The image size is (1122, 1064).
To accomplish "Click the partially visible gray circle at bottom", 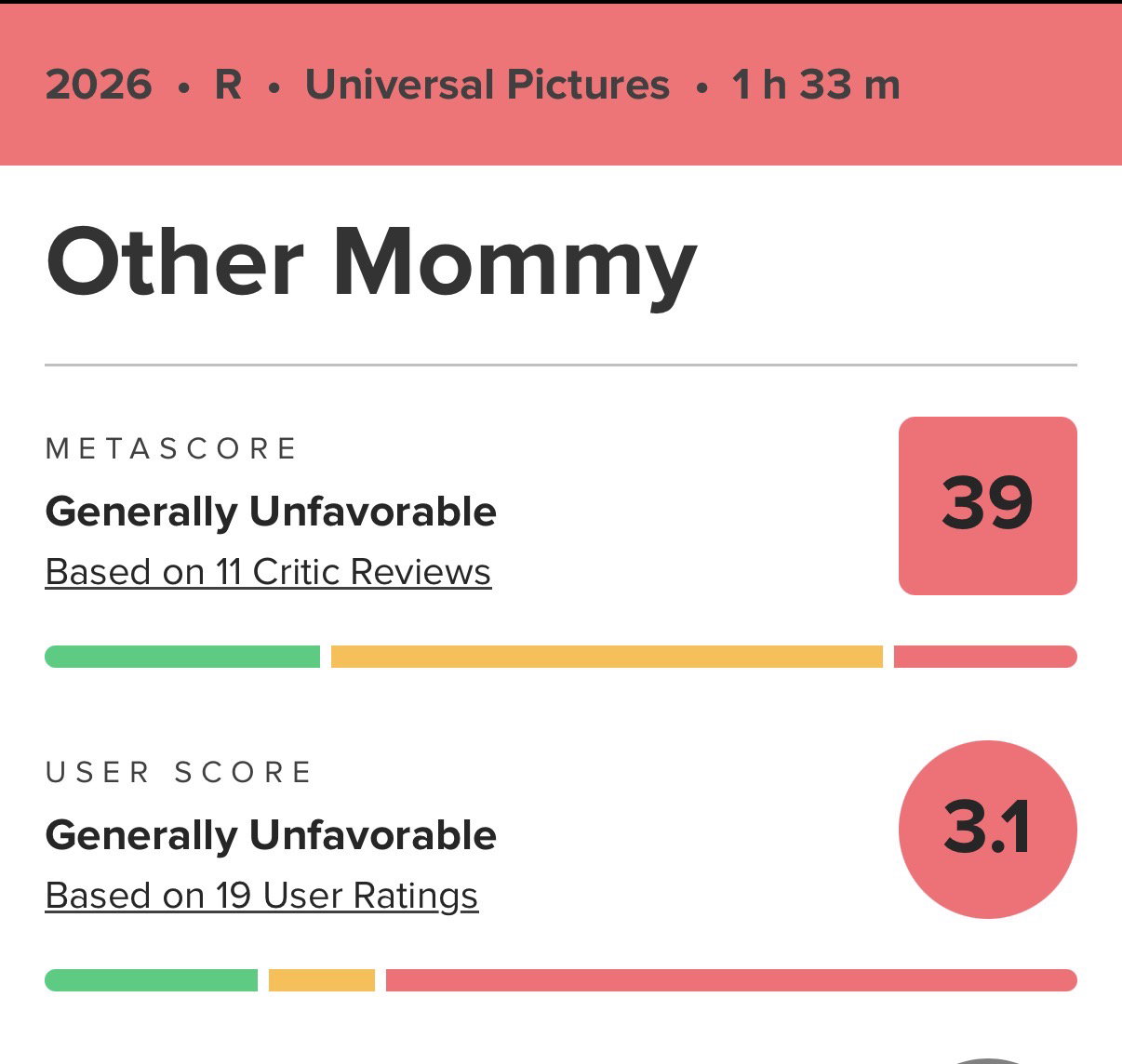I will coord(988,1060).
